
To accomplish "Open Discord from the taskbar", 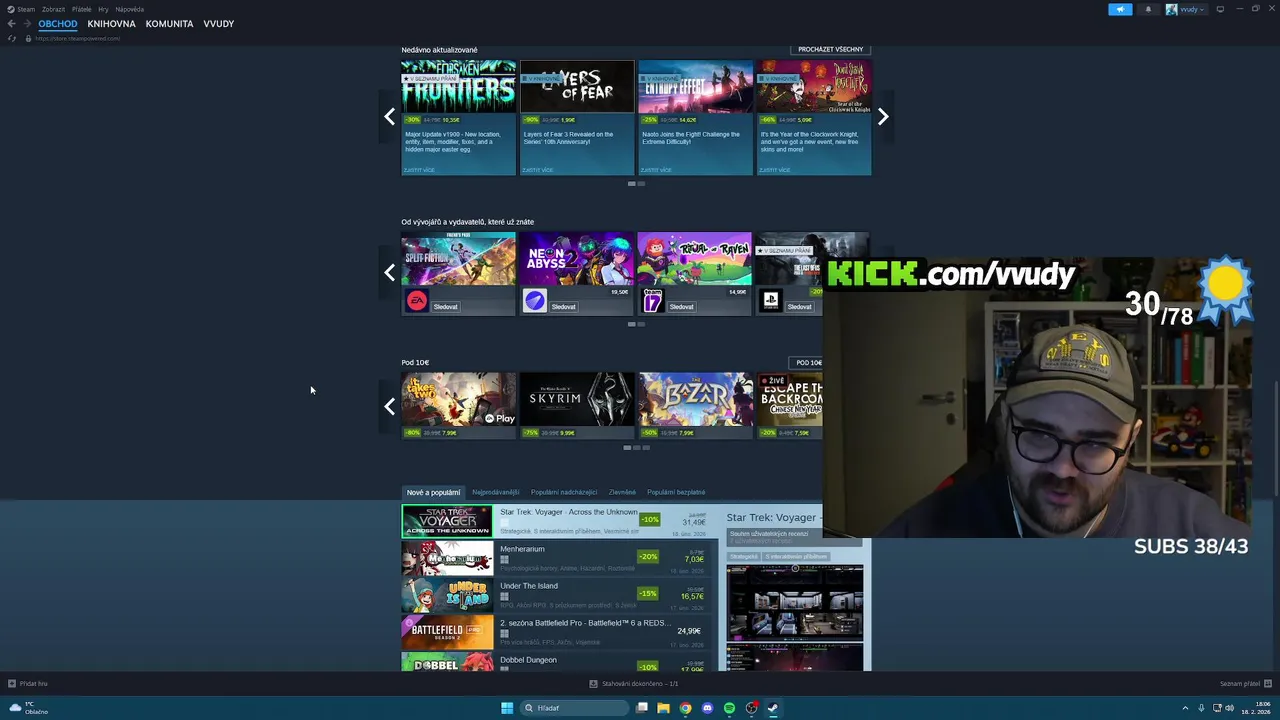I will click(707, 708).
